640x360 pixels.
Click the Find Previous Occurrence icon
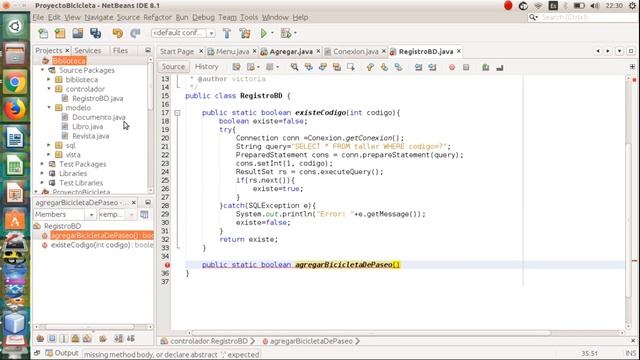tap(309, 67)
